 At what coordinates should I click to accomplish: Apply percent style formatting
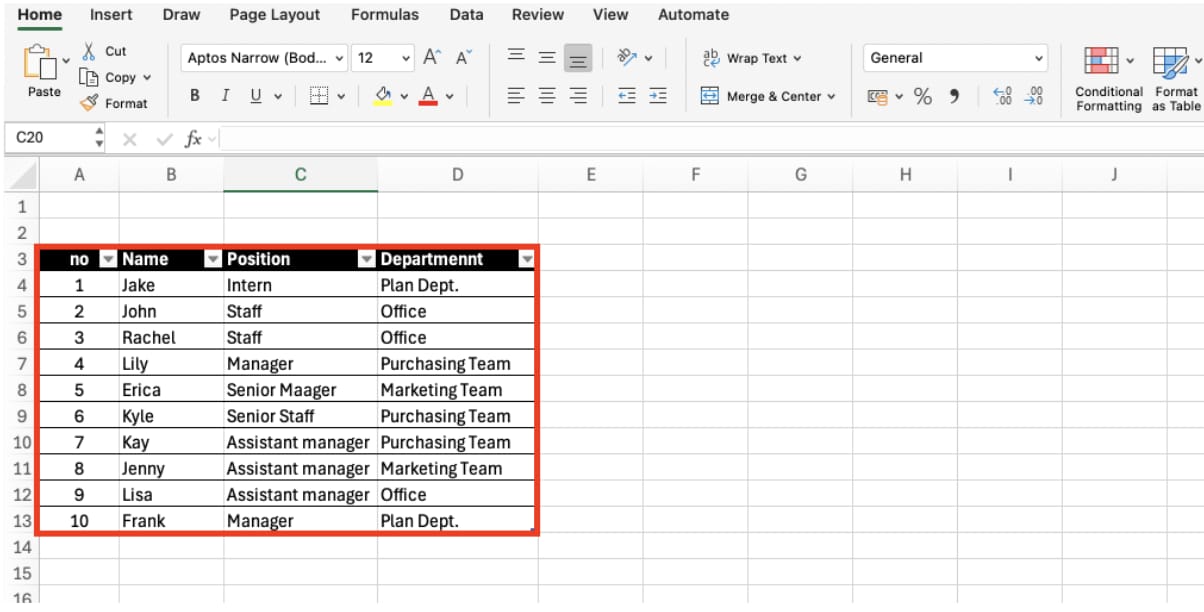pyautogui.click(x=922, y=96)
